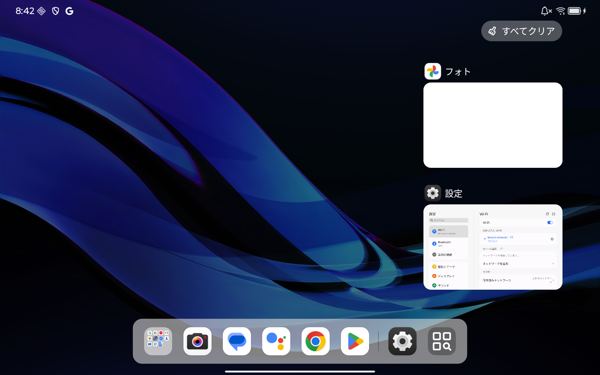This screenshot has height=375, width=600.
Task: Open the app search grid icon in dock
Action: click(x=442, y=341)
